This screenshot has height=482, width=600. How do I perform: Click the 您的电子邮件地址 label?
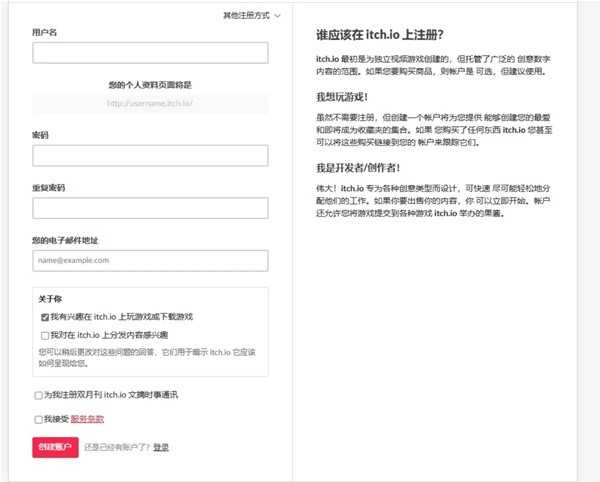pos(65,239)
